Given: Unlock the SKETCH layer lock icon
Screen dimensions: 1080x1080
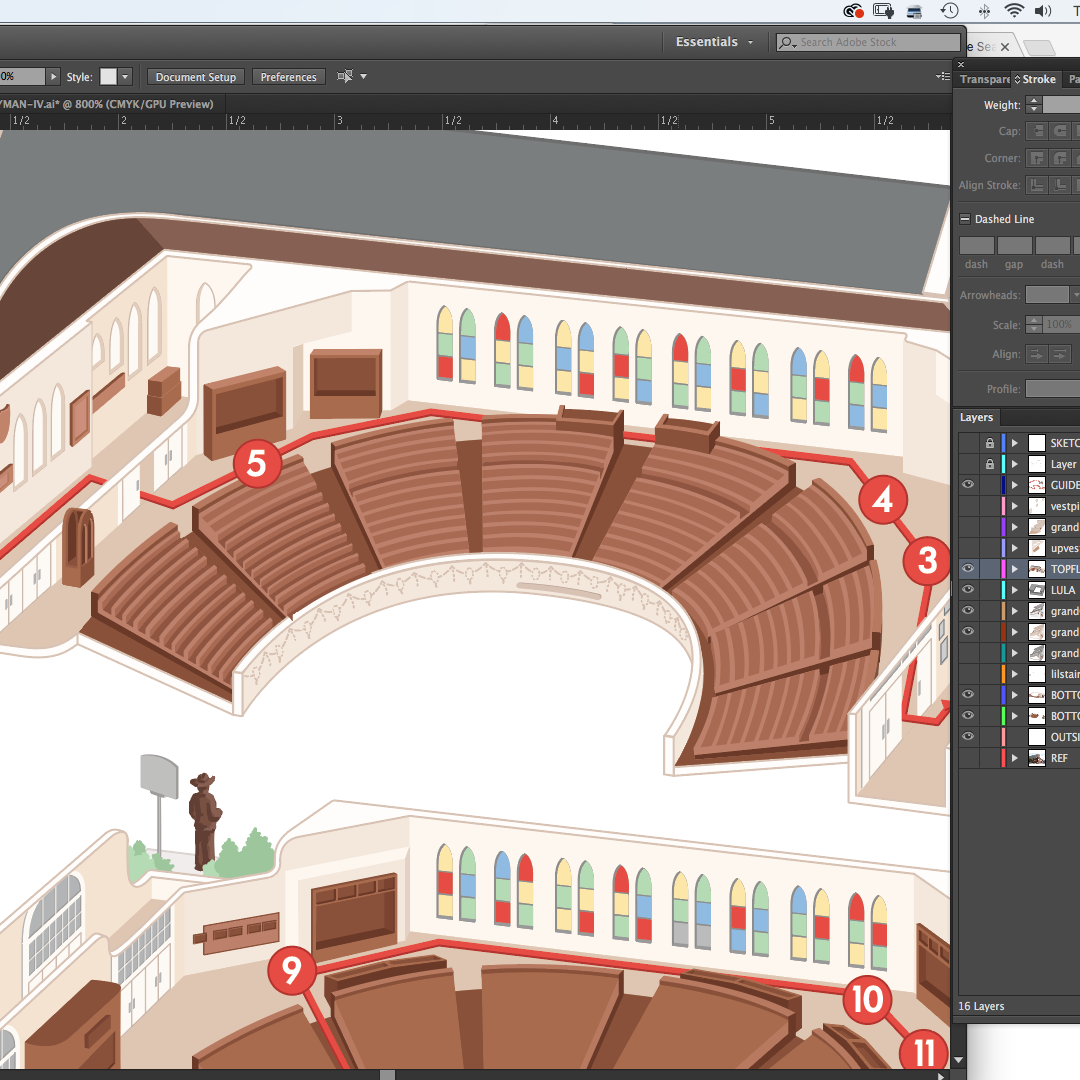Looking at the screenshot, I should [x=990, y=443].
